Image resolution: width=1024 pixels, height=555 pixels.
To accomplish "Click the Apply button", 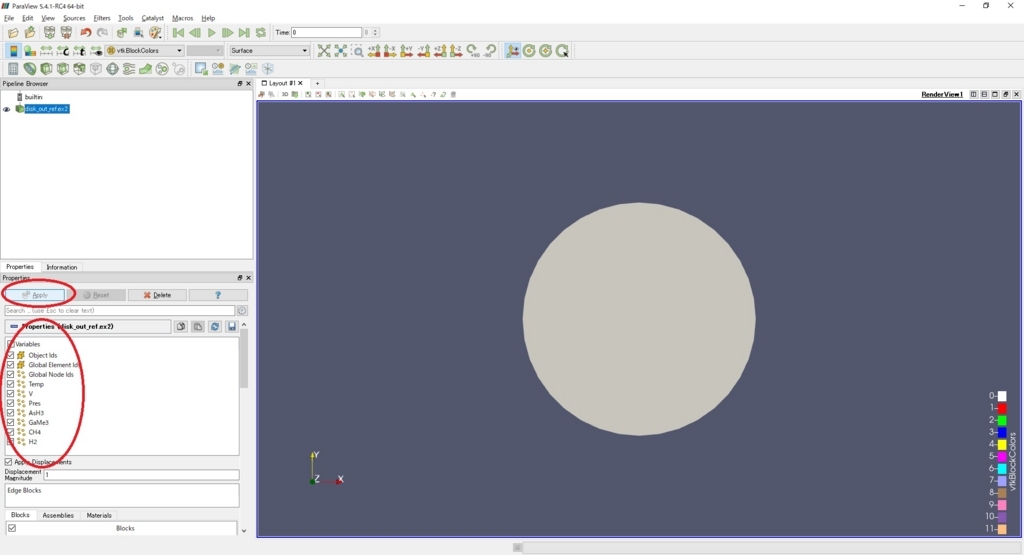I will point(35,295).
